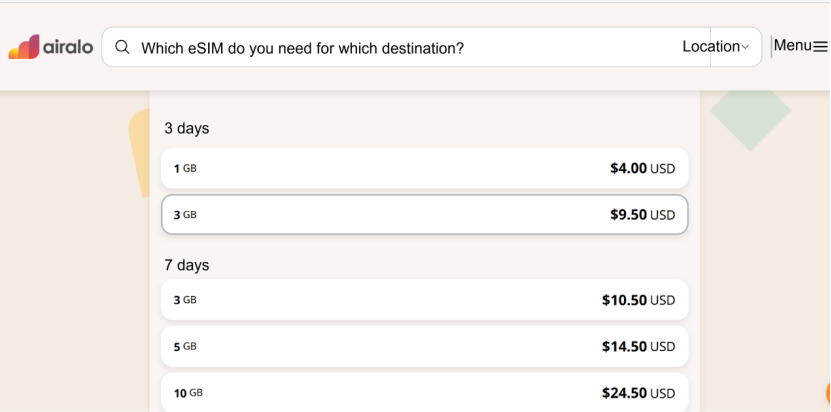Click the $10.50 USD price

coord(638,300)
